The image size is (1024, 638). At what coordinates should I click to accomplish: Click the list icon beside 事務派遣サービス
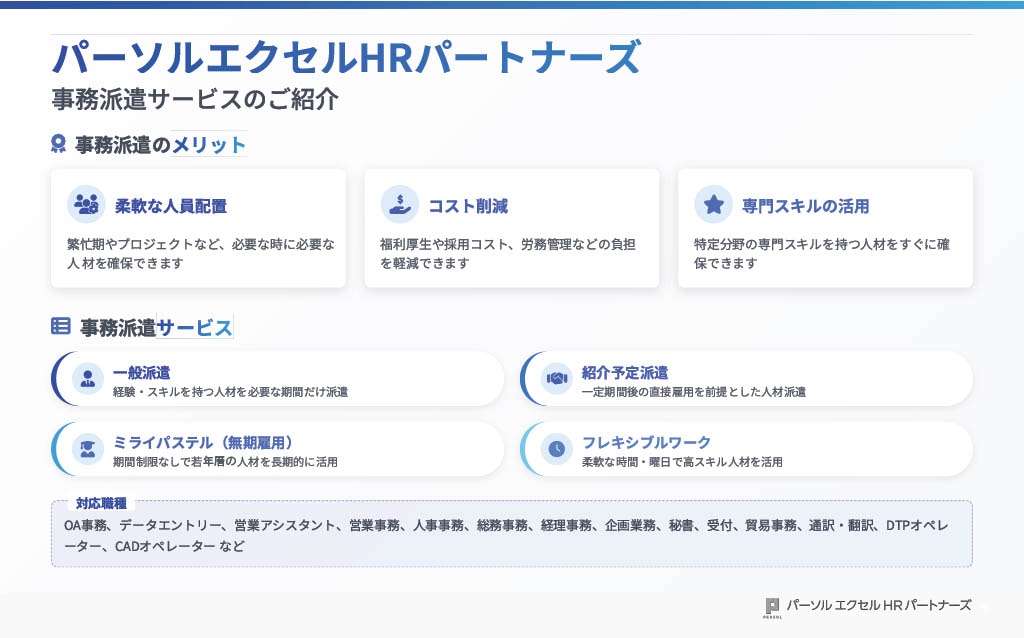(x=61, y=326)
